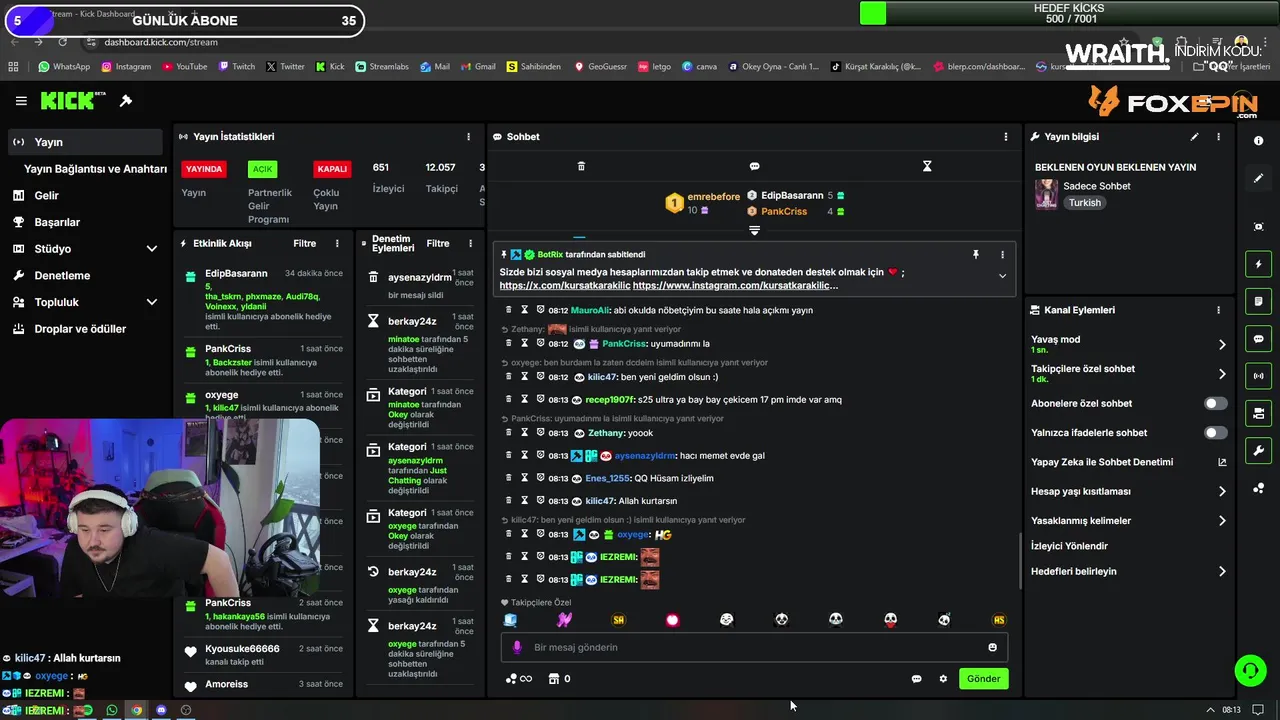
Task: Click the wrench icon in right sidebar
Action: click(1258, 451)
